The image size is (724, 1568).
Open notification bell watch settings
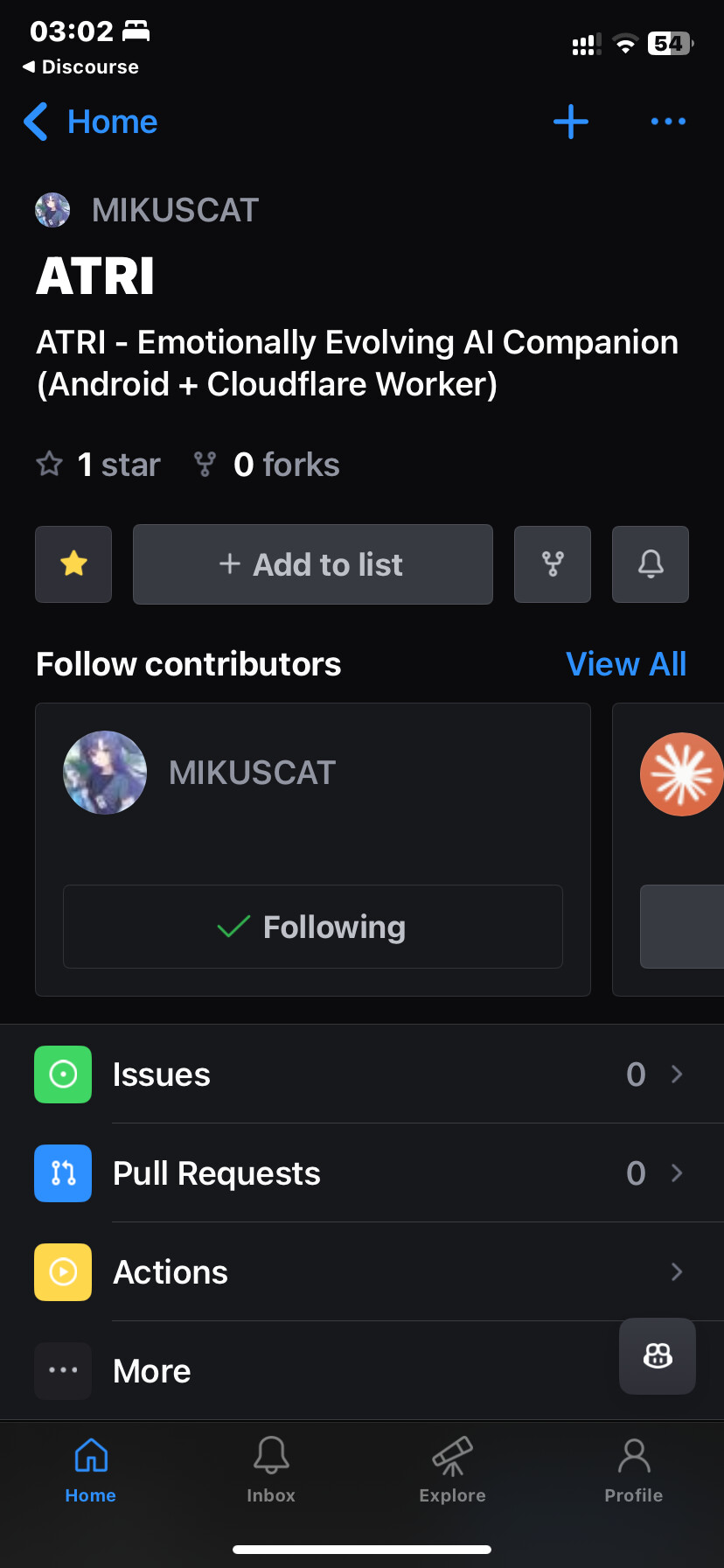point(651,564)
